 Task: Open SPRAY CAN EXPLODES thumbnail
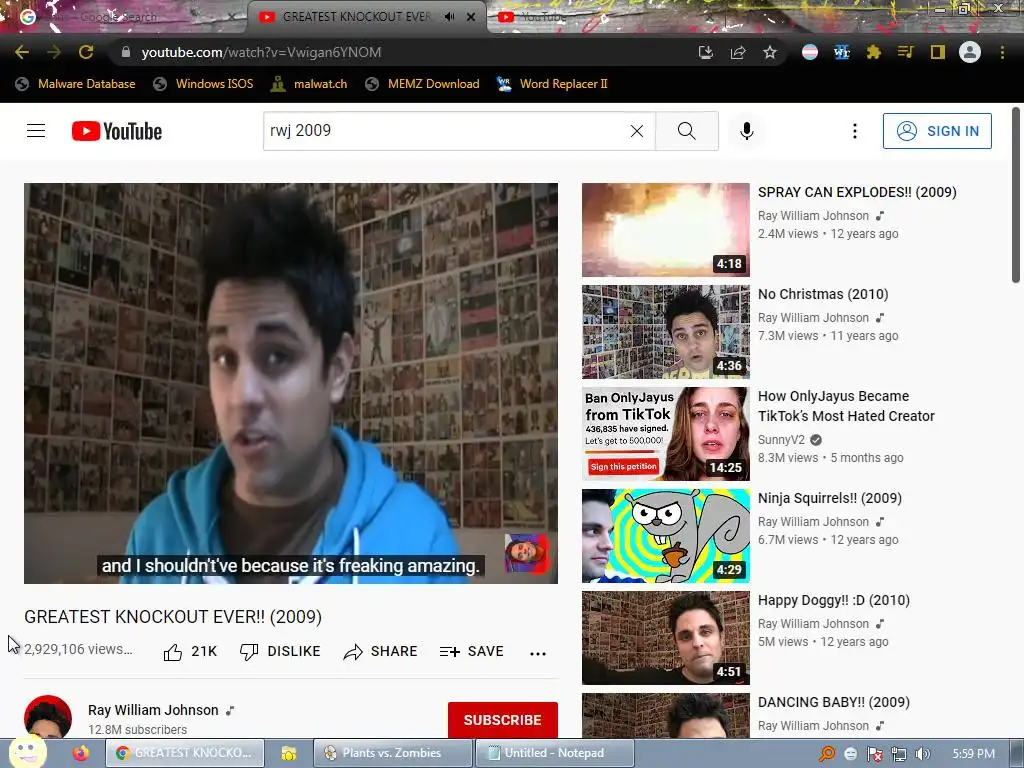[665, 230]
